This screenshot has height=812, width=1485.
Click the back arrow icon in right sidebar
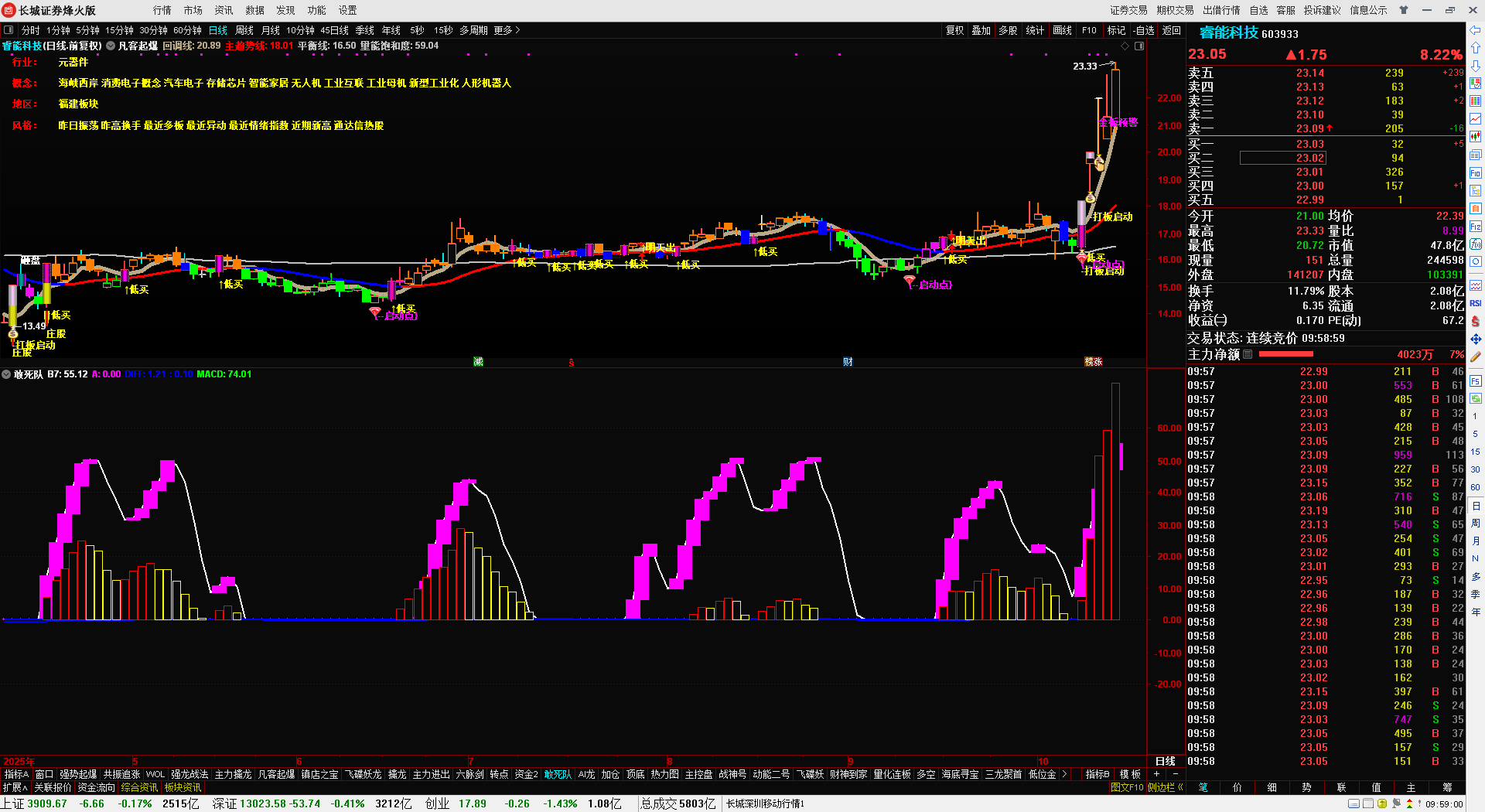point(1476,30)
